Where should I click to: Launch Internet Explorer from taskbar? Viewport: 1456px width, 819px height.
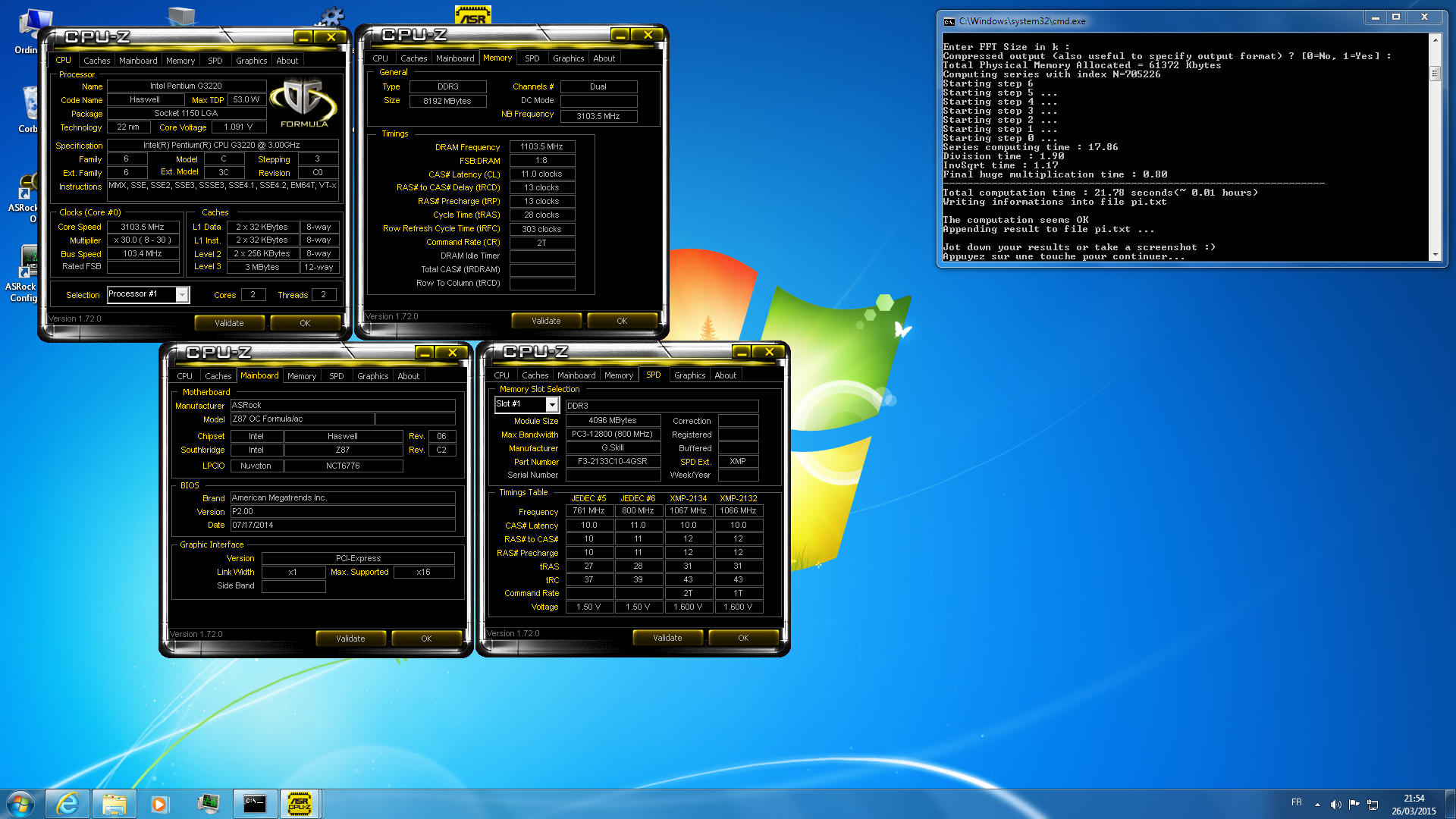tap(67, 803)
